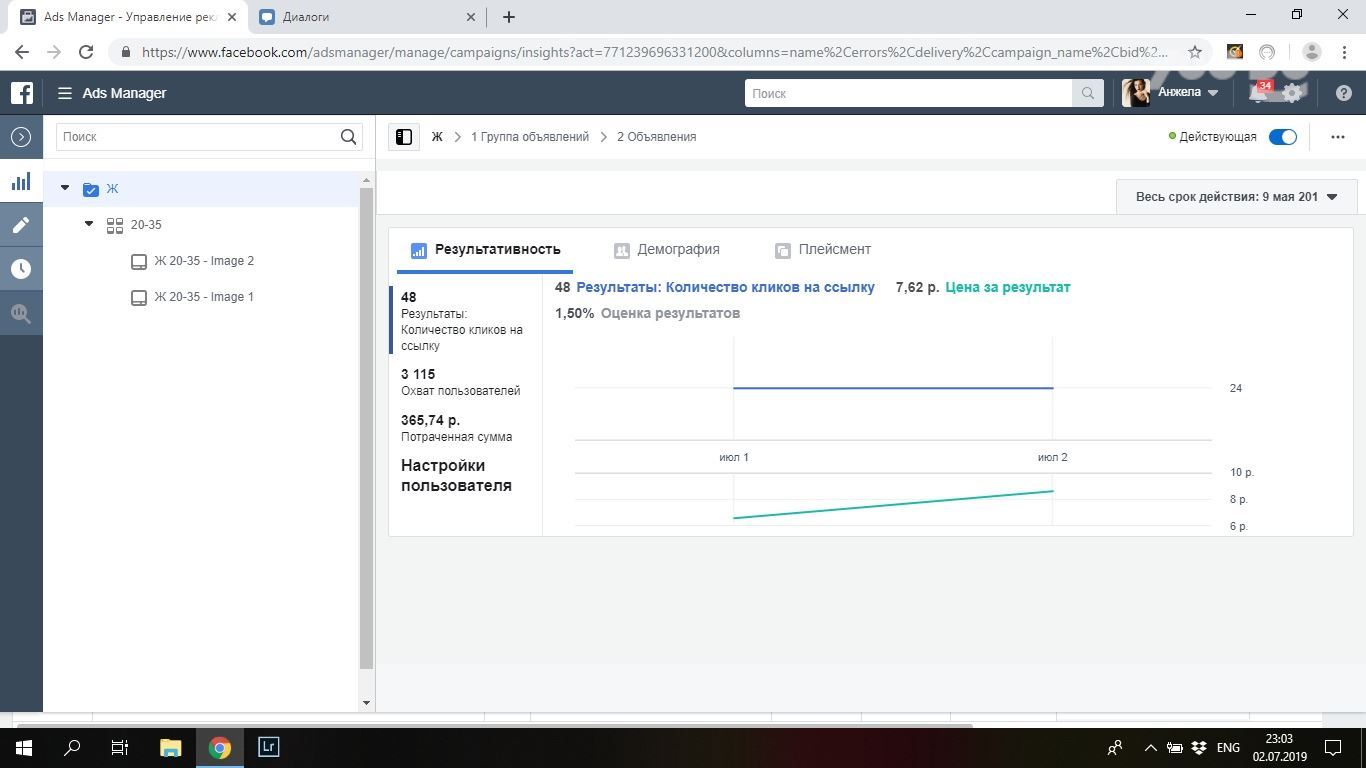Open the 2 Объявления breadcrumb
Image resolution: width=1366 pixels, height=768 pixels.
click(x=657, y=137)
